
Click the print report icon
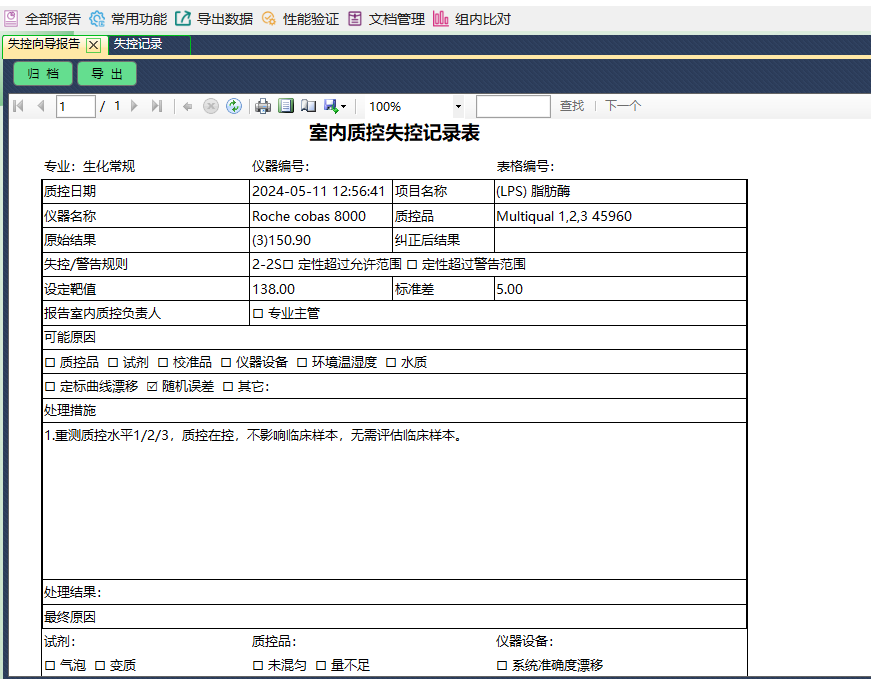point(263,106)
